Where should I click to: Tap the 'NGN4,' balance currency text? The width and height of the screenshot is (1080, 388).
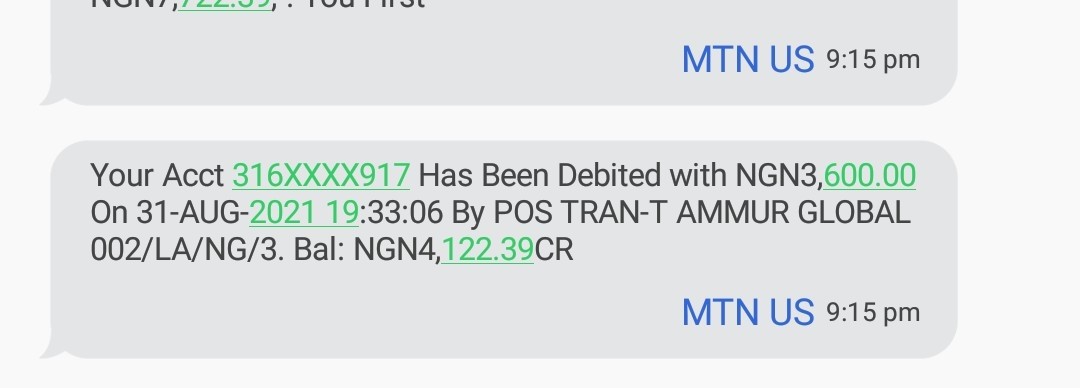tap(397, 249)
